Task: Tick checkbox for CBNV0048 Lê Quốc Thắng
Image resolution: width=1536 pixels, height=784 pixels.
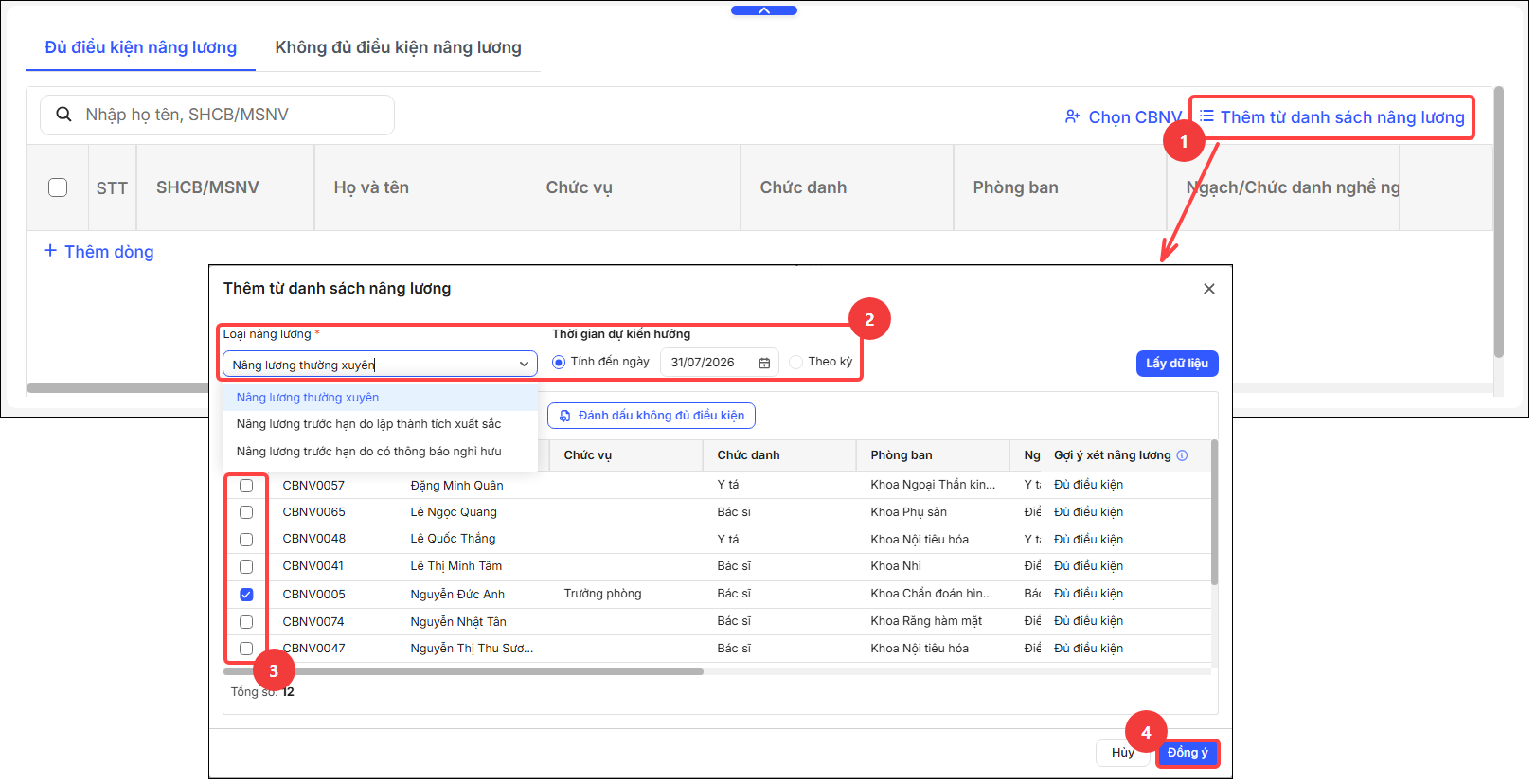Action: pos(246,540)
